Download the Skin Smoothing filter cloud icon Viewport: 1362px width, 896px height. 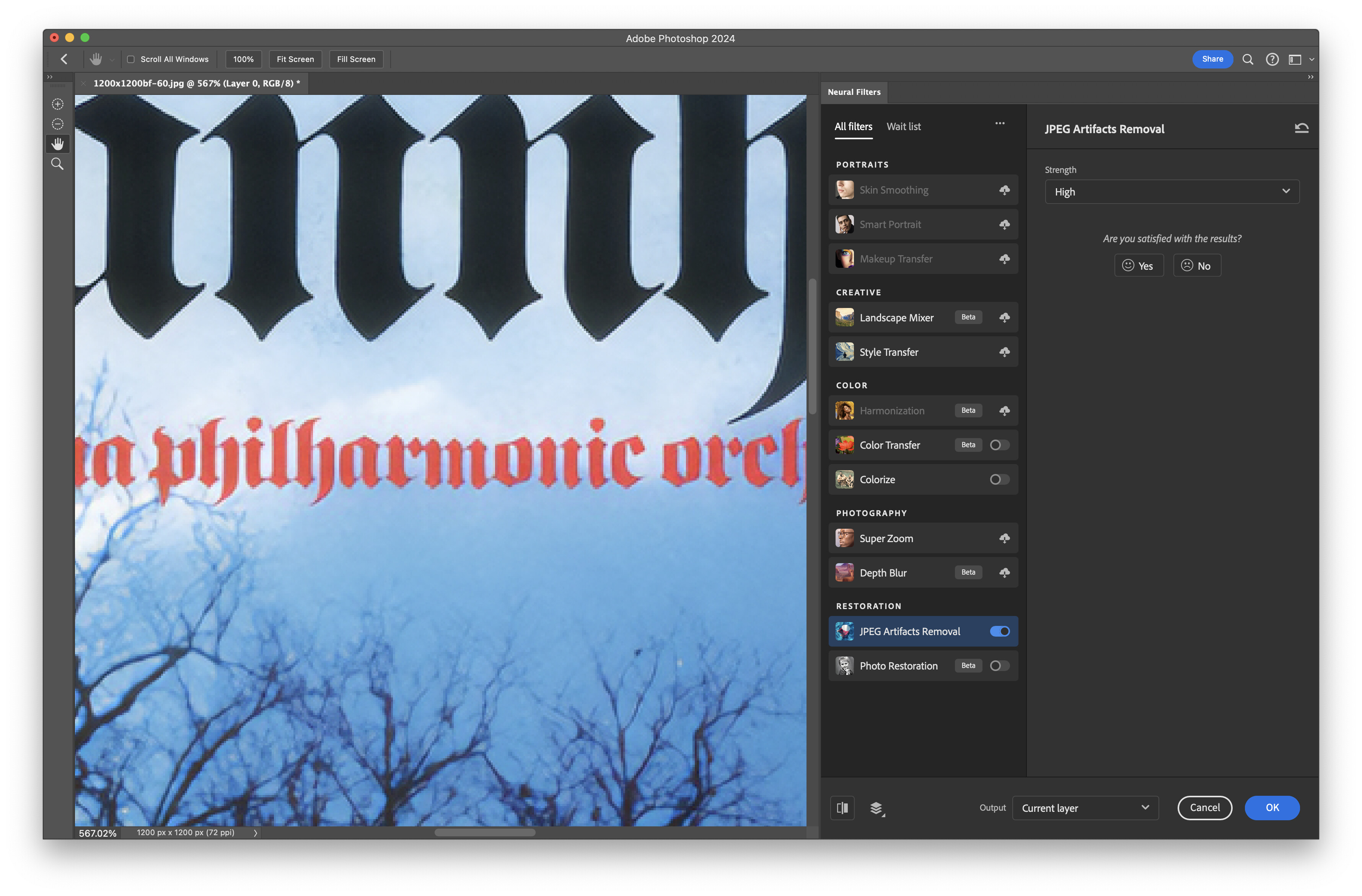click(x=1004, y=190)
